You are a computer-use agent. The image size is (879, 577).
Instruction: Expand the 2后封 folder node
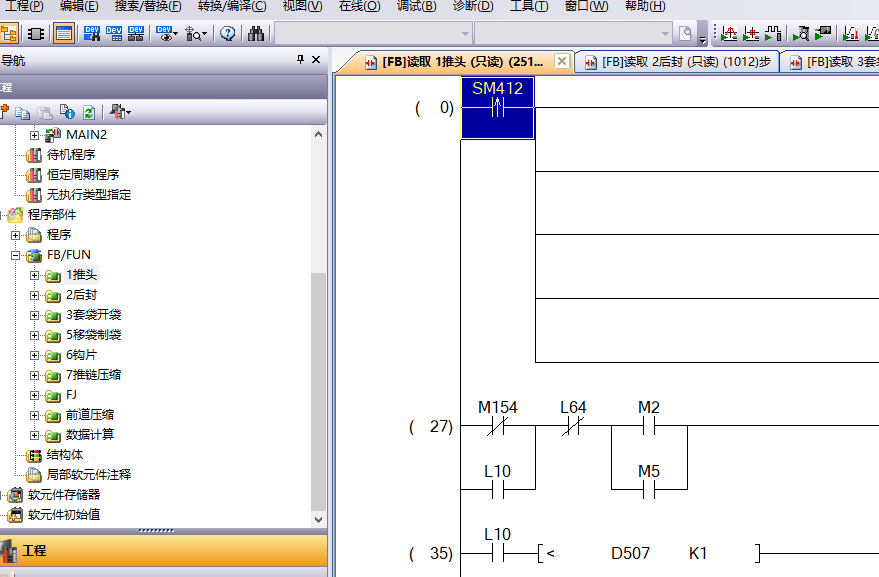[x=35, y=295]
